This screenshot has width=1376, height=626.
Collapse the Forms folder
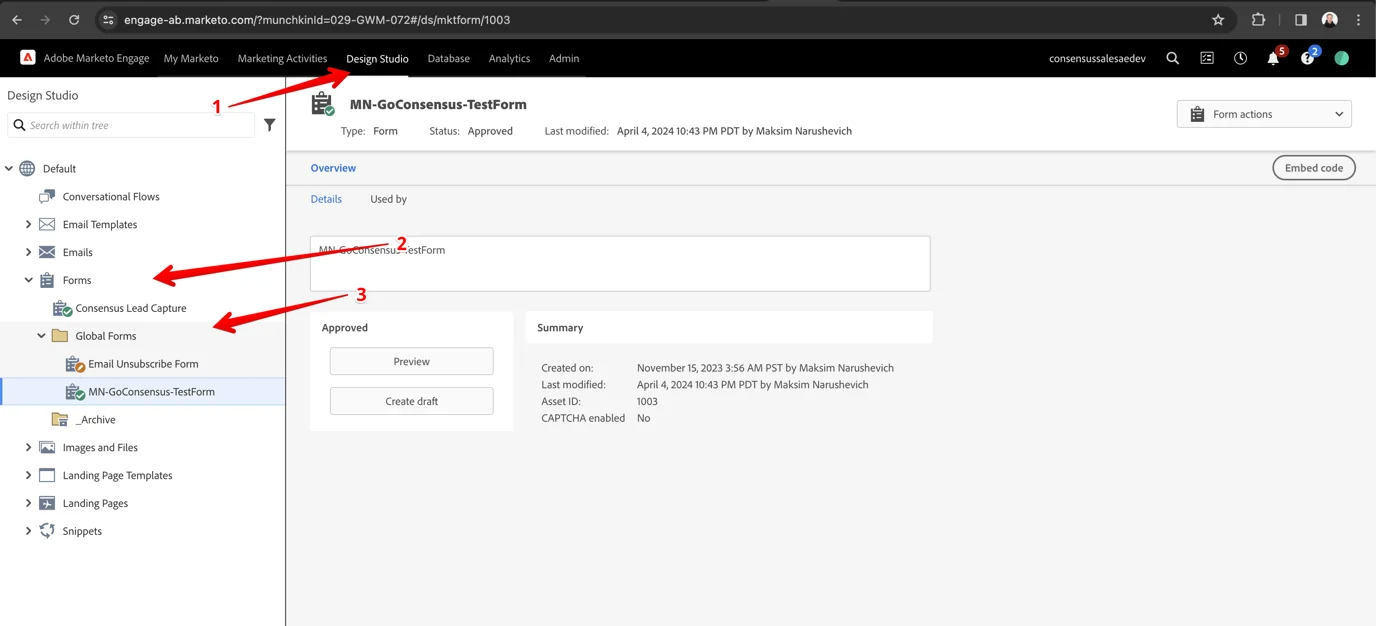point(28,280)
